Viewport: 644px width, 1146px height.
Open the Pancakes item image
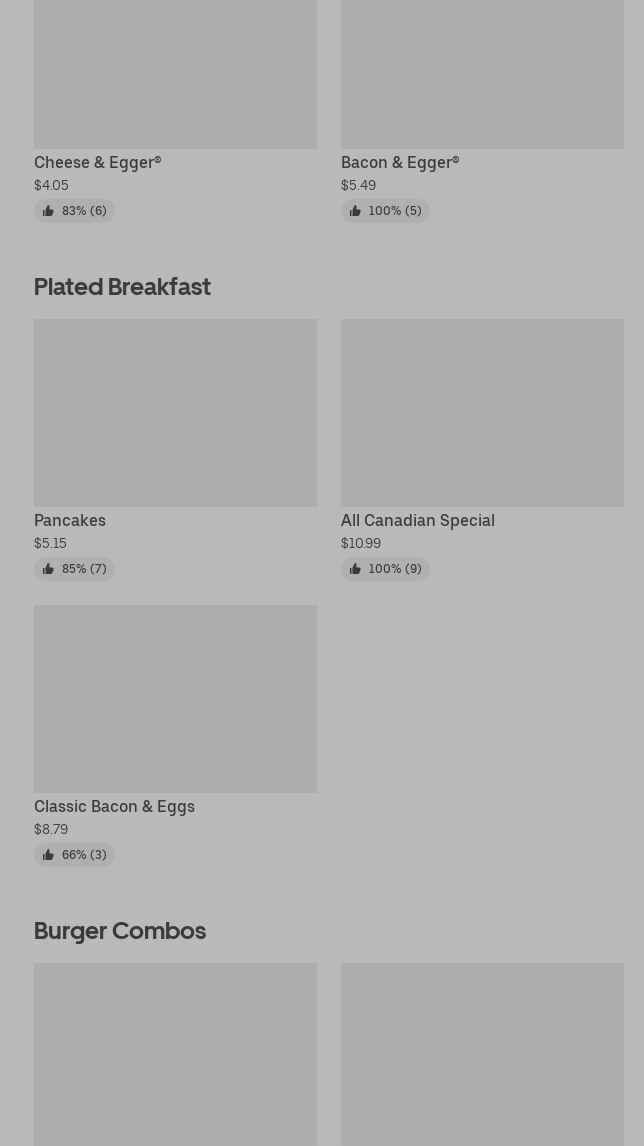click(175, 412)
